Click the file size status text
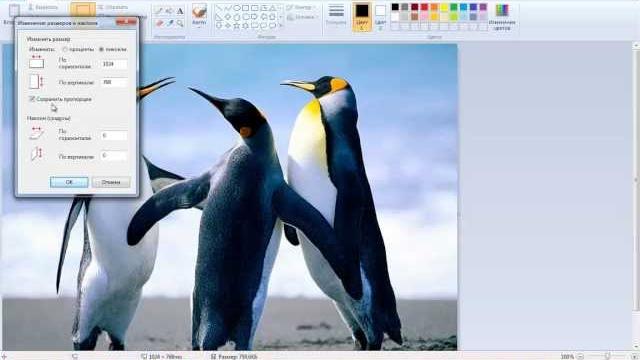Screen dimensions: 640x360 coord(238,356)
